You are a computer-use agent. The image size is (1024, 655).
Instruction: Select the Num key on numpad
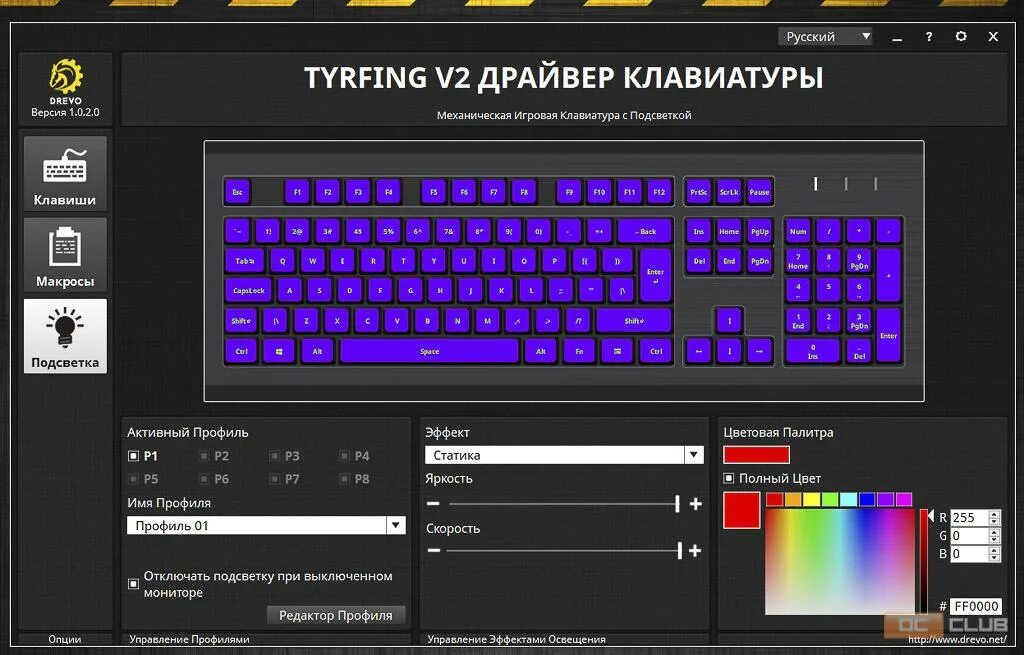tap(798, 231)
